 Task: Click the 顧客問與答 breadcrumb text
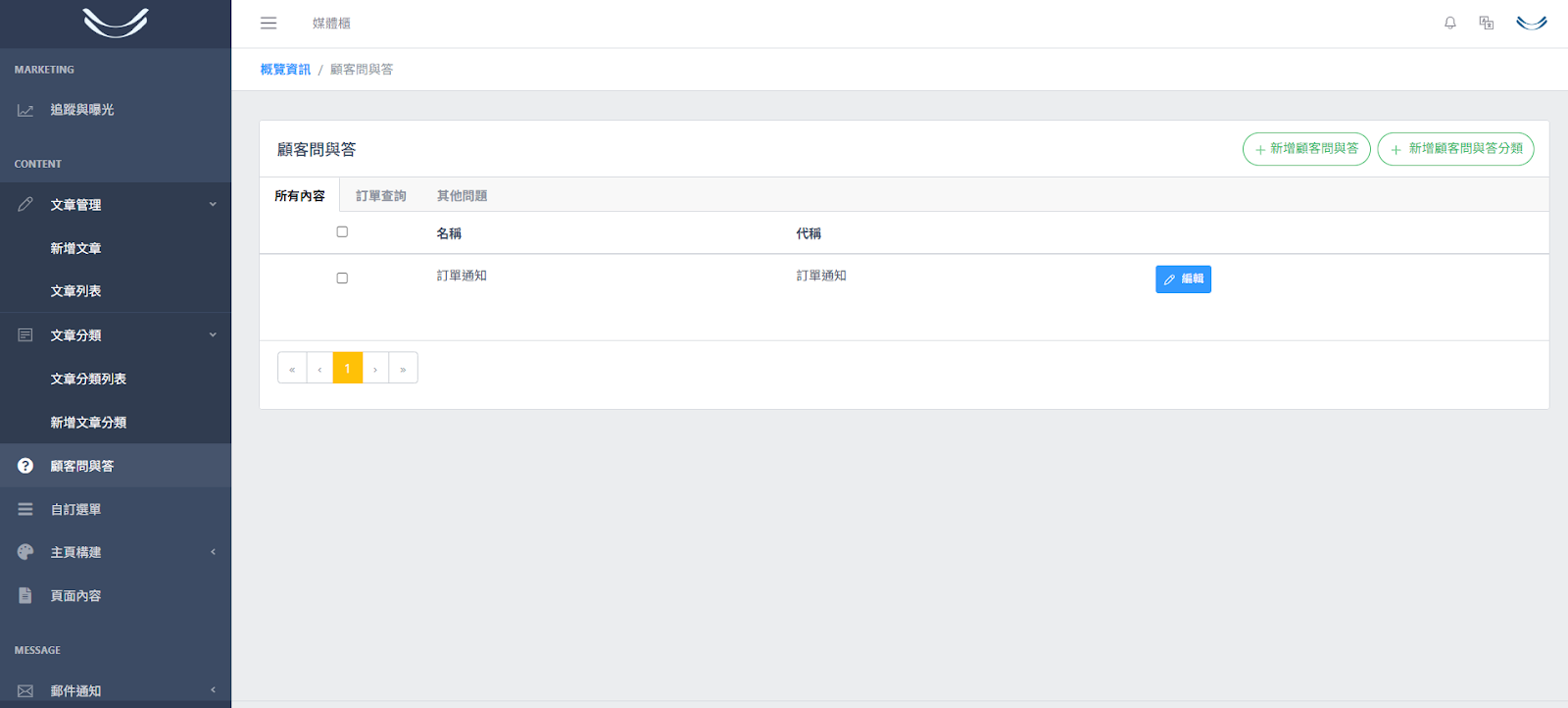point(362,70)
